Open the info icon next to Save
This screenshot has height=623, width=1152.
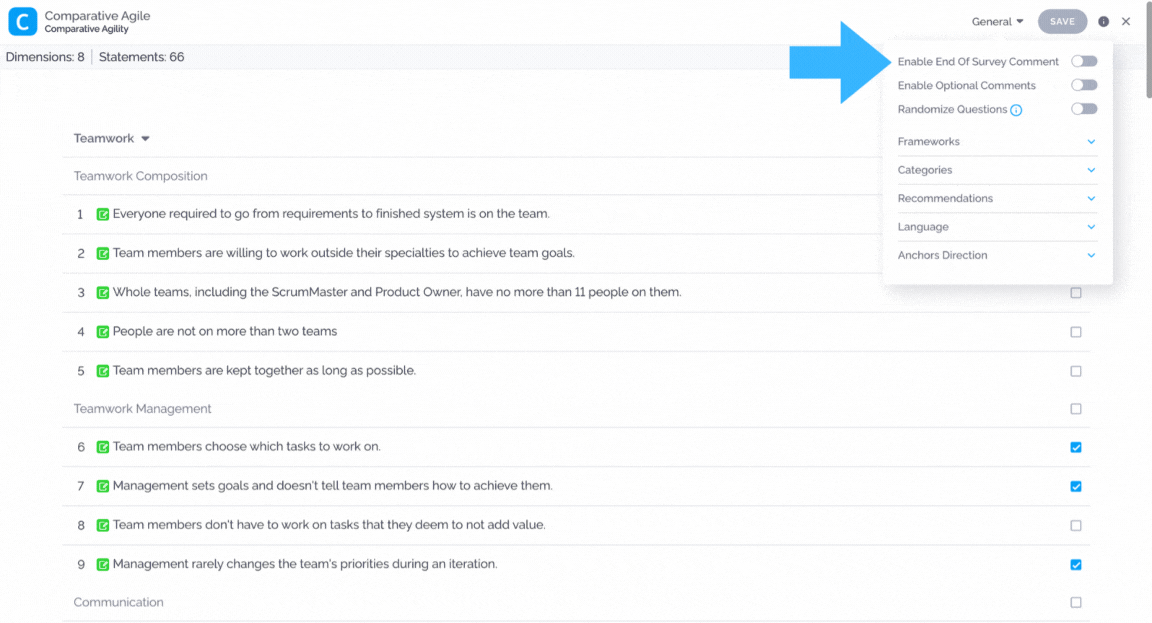point(1104,21)
